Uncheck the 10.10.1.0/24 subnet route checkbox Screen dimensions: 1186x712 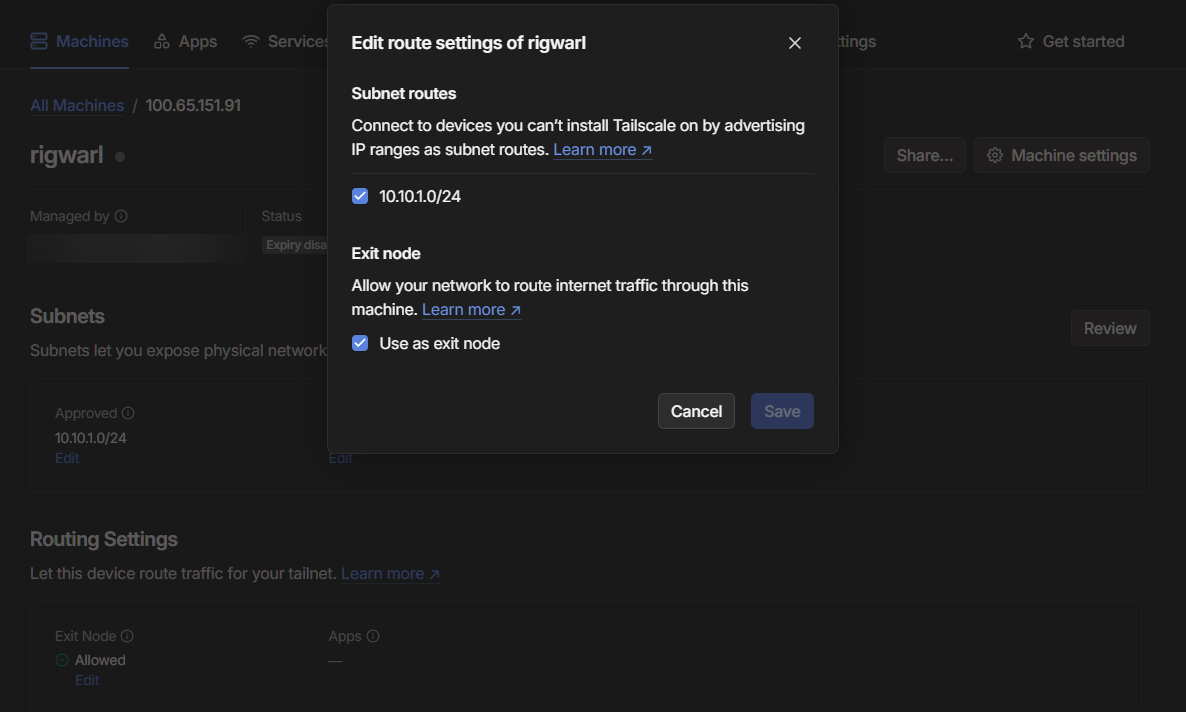(x=360, y=196)
